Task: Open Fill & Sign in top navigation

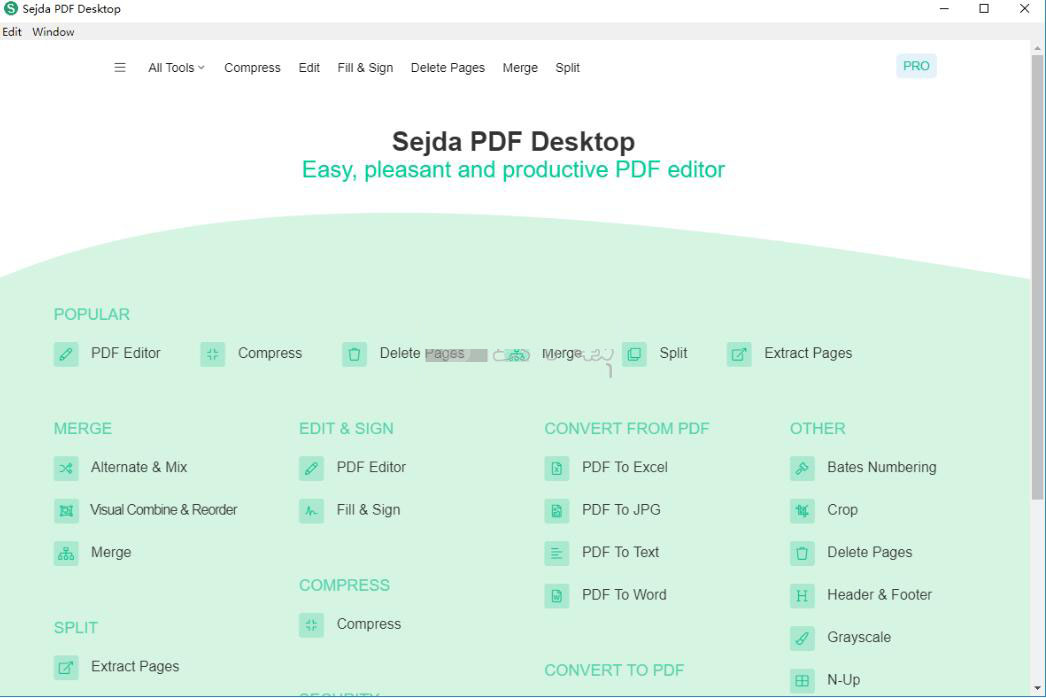Action: click(x=365, y=67)
